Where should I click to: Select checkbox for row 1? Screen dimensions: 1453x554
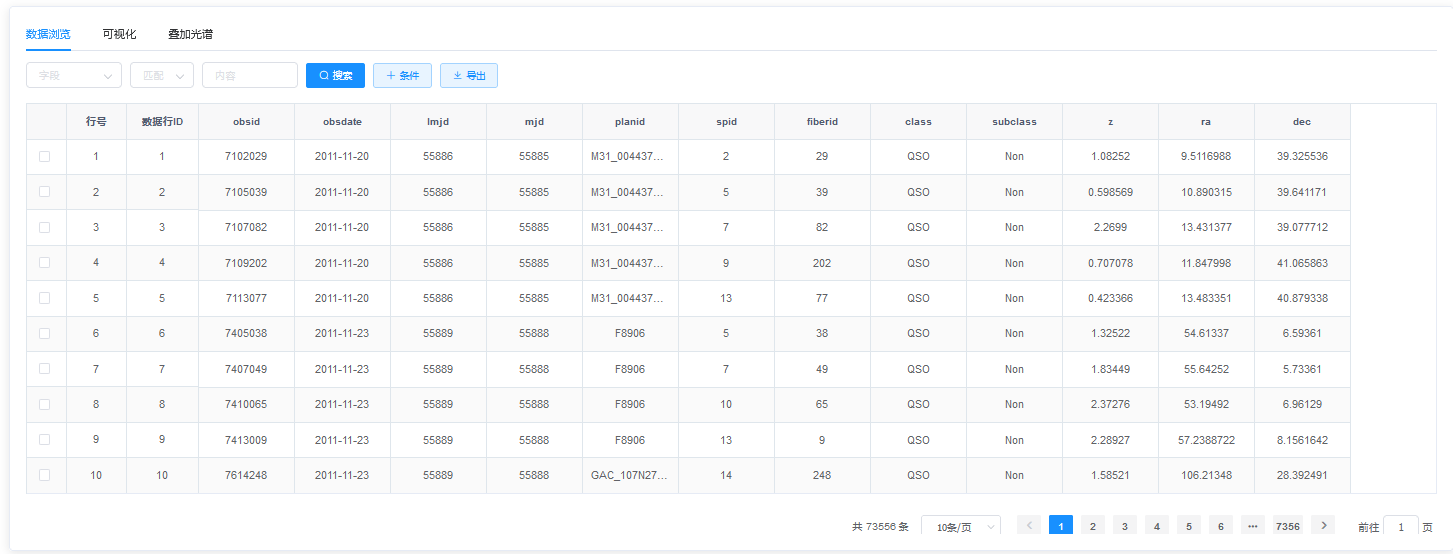[x=44, y=157]
